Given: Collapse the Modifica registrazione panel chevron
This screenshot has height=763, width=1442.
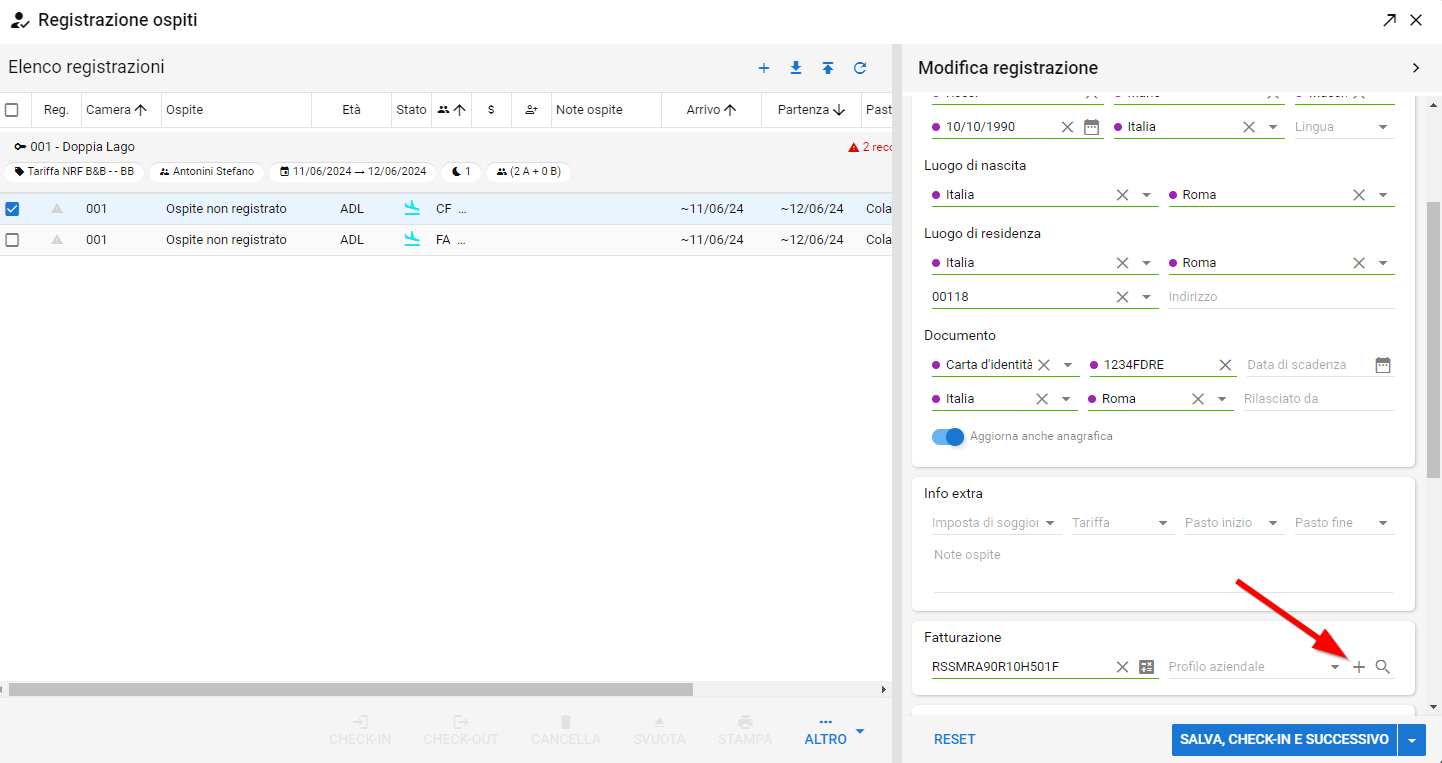Looking at the screenshot, I should 1416,68.
